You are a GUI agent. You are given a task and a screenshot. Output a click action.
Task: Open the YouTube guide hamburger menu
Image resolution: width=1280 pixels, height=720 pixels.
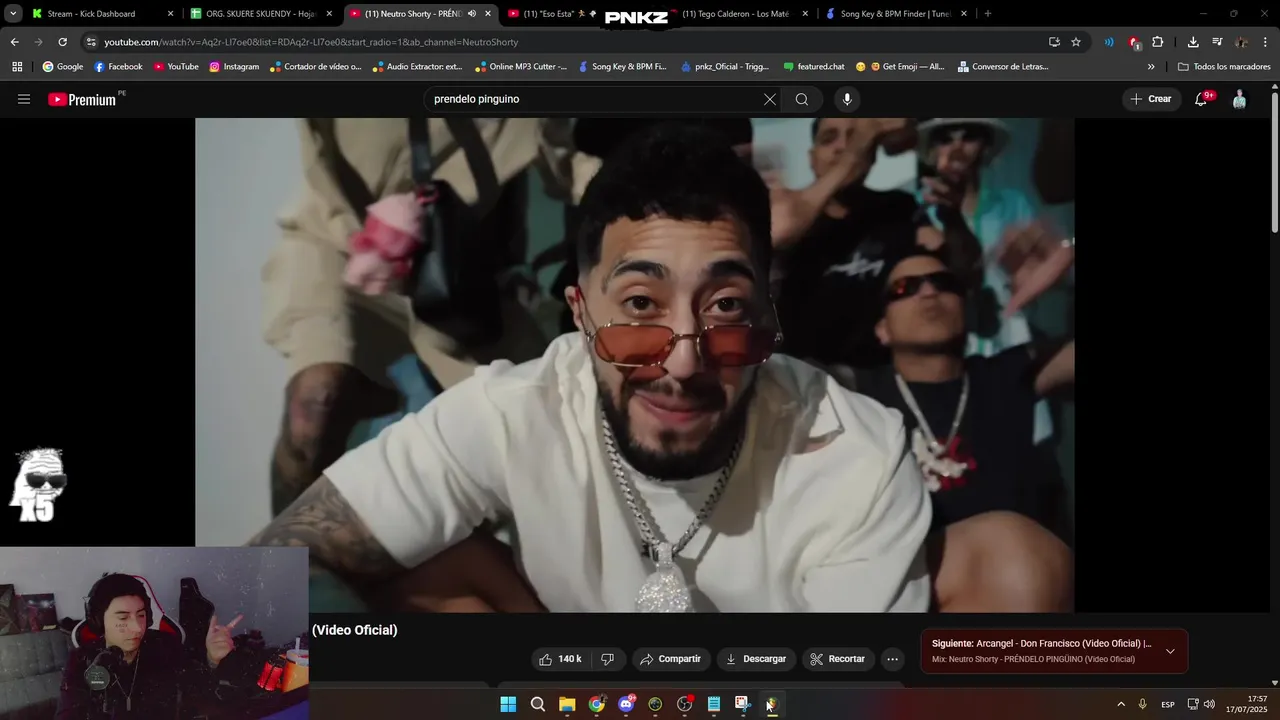tap(24, 99)
